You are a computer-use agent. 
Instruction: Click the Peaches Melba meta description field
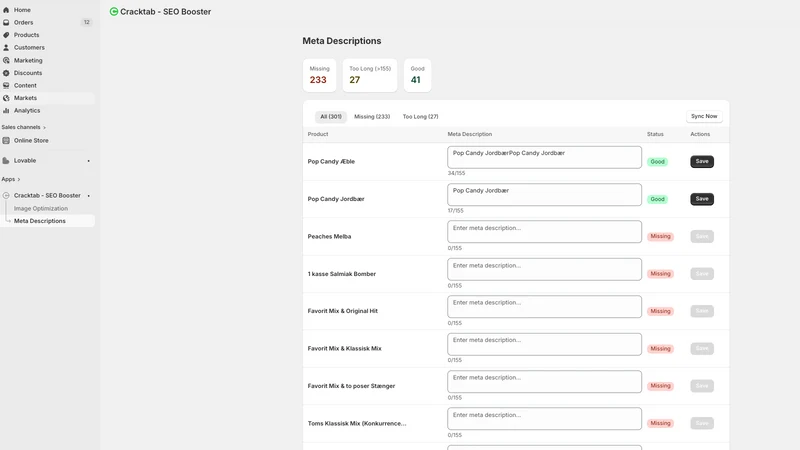[x=544, y=232]
